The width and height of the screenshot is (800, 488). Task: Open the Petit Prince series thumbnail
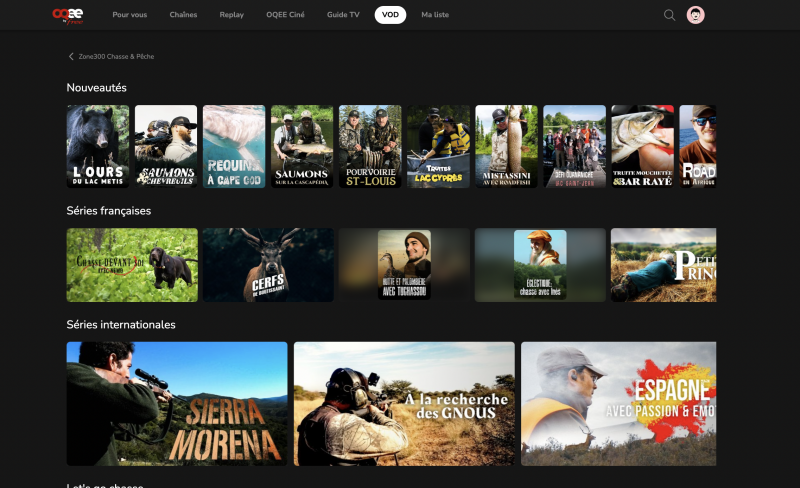tap(664, 265)
